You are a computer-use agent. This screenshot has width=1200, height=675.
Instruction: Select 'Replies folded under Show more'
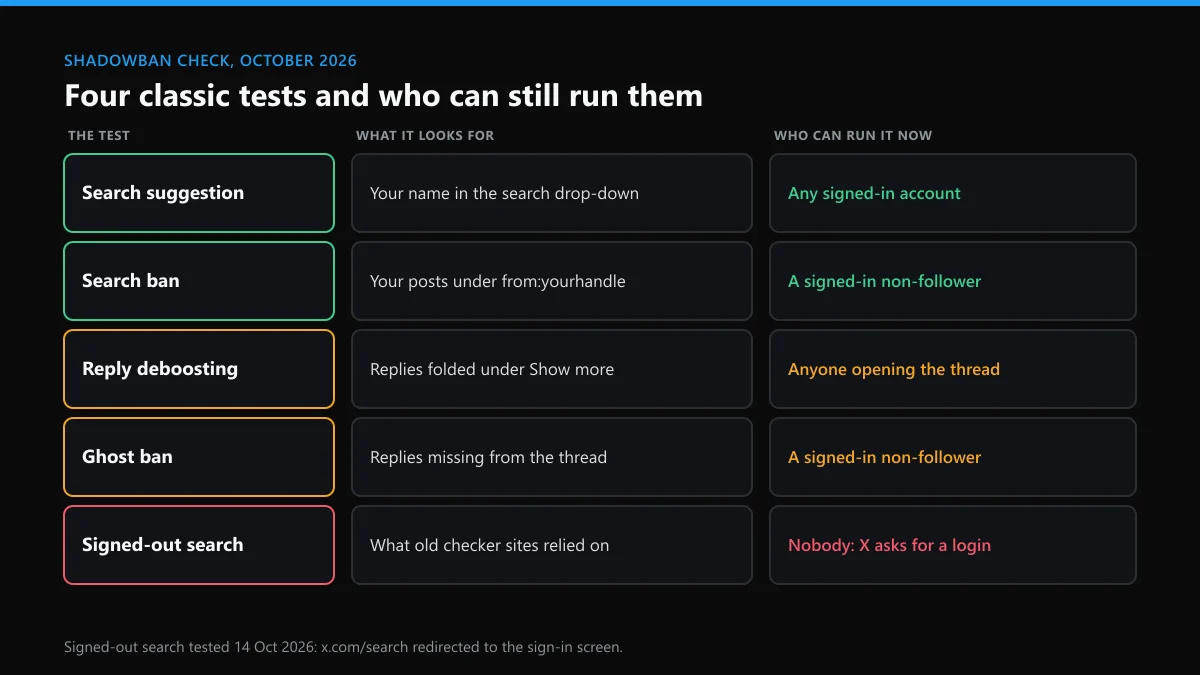(x=552, y=369)
